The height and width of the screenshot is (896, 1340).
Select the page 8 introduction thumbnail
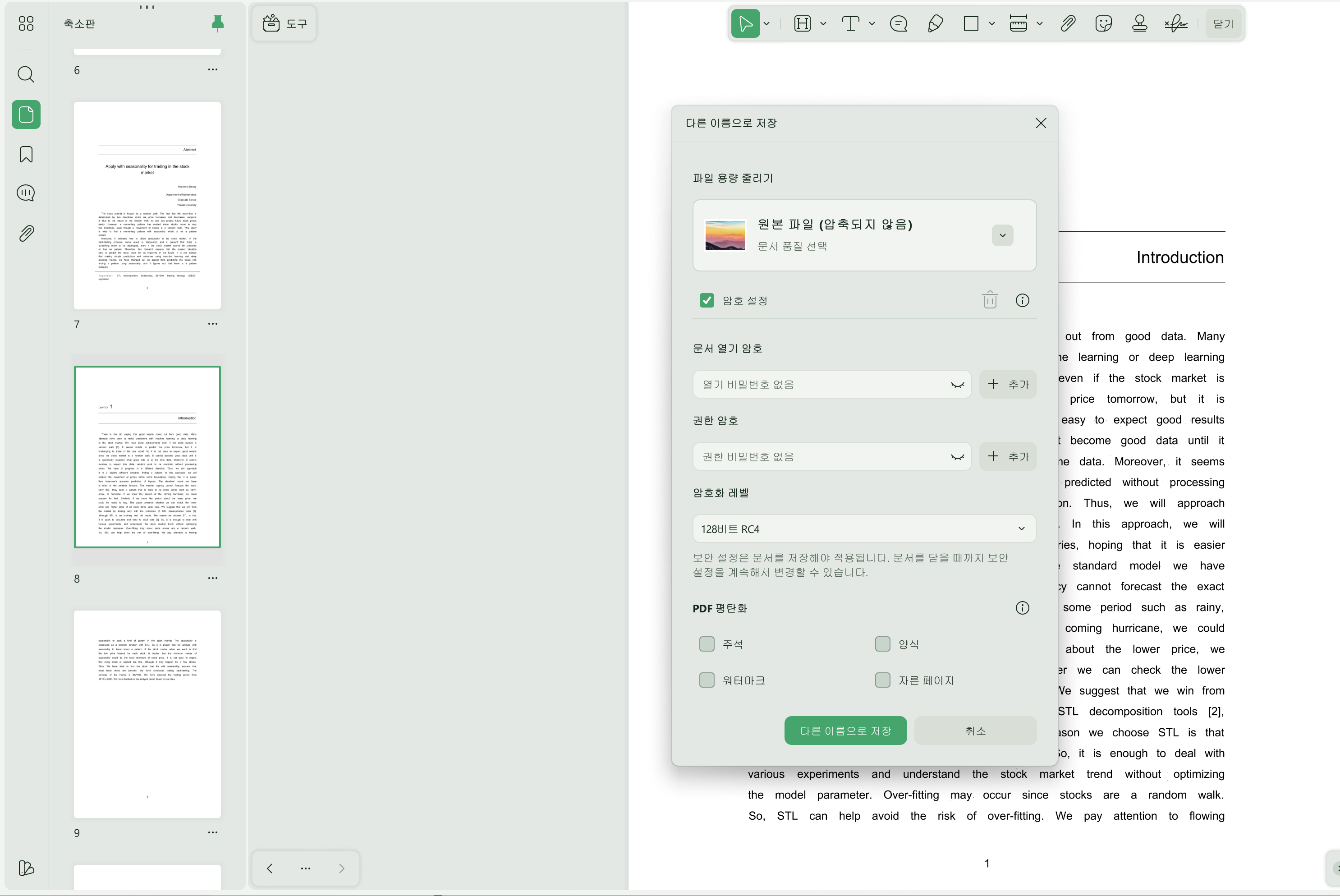(147, 457)
